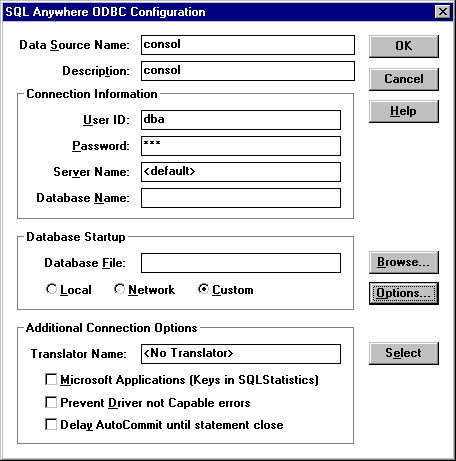Focus the Data Source Name field
The height and width of the screenshot is (461, 456).
coord(248,45)
